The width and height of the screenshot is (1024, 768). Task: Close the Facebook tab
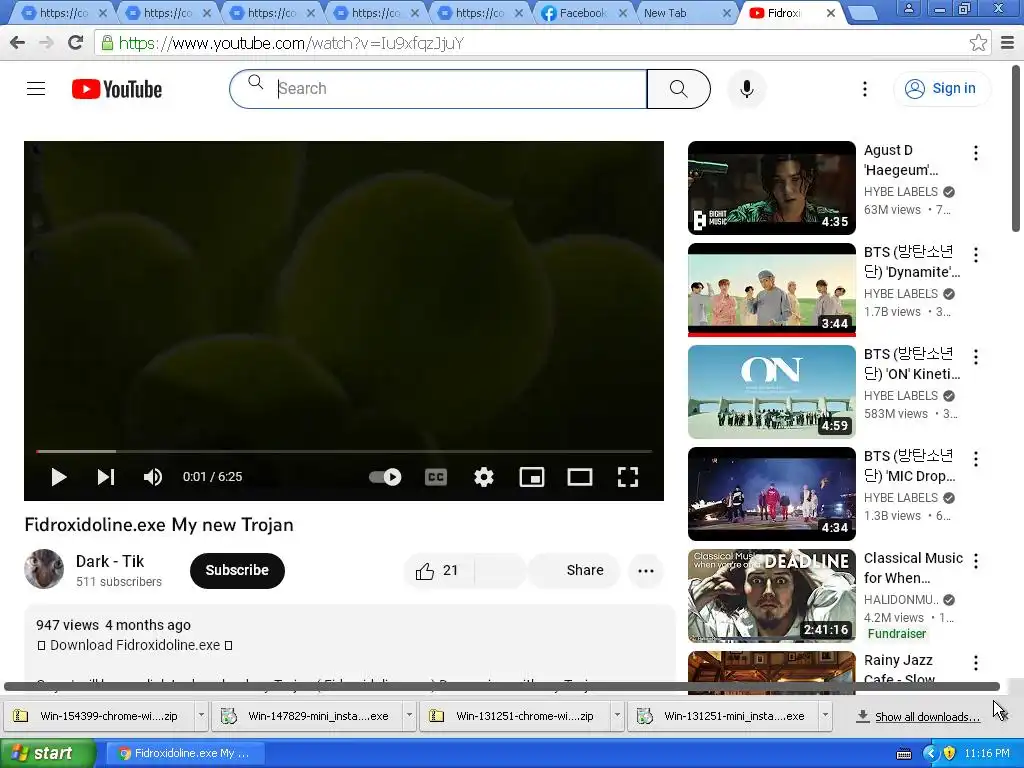tap(623, 13)
